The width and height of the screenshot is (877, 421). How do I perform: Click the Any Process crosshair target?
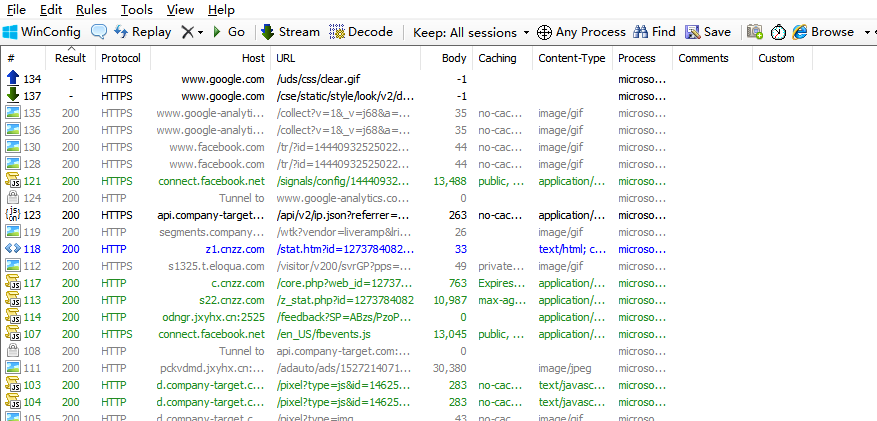[581, 32]
